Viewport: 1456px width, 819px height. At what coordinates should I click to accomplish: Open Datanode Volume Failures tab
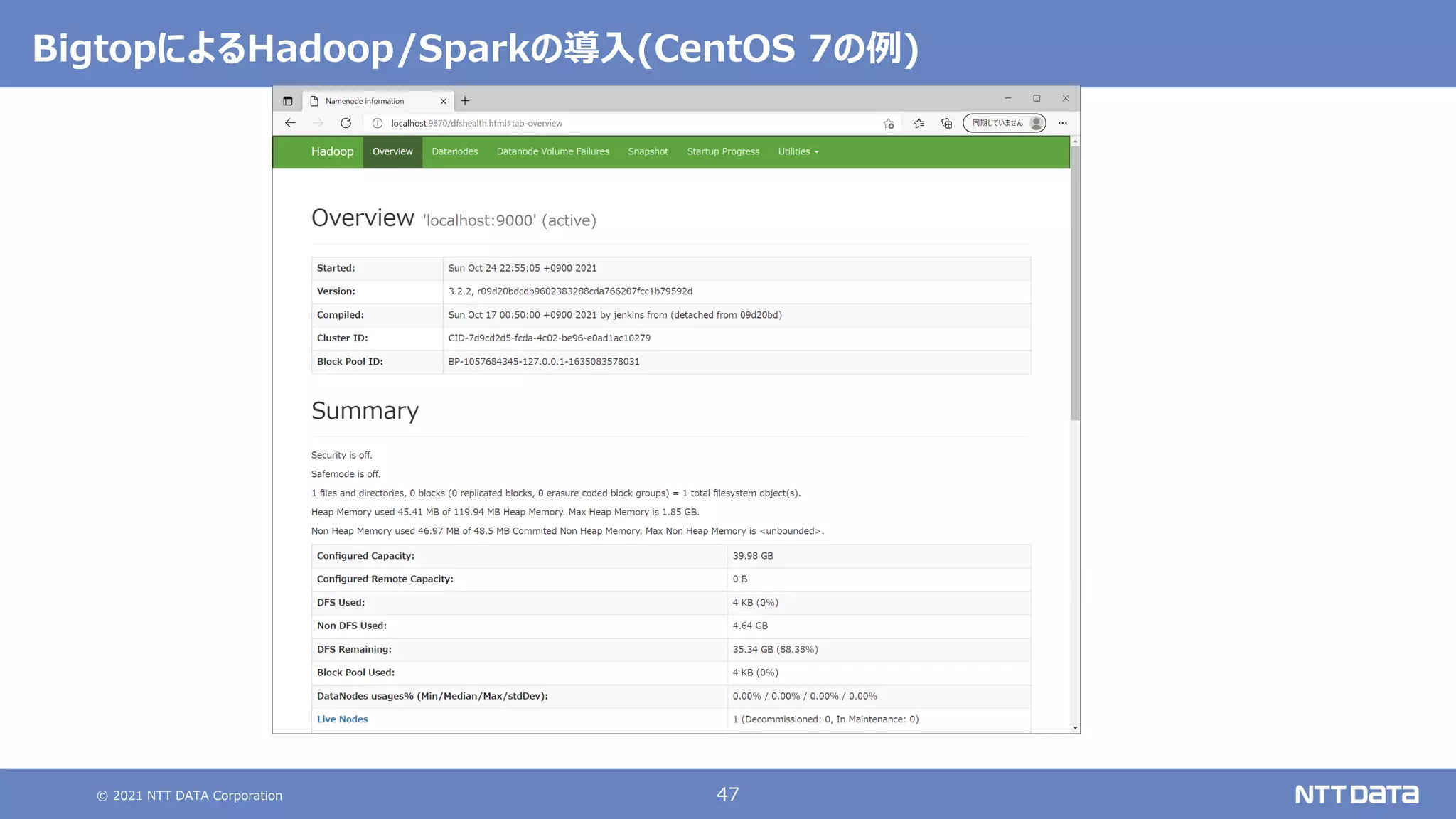tap(552, 151)
